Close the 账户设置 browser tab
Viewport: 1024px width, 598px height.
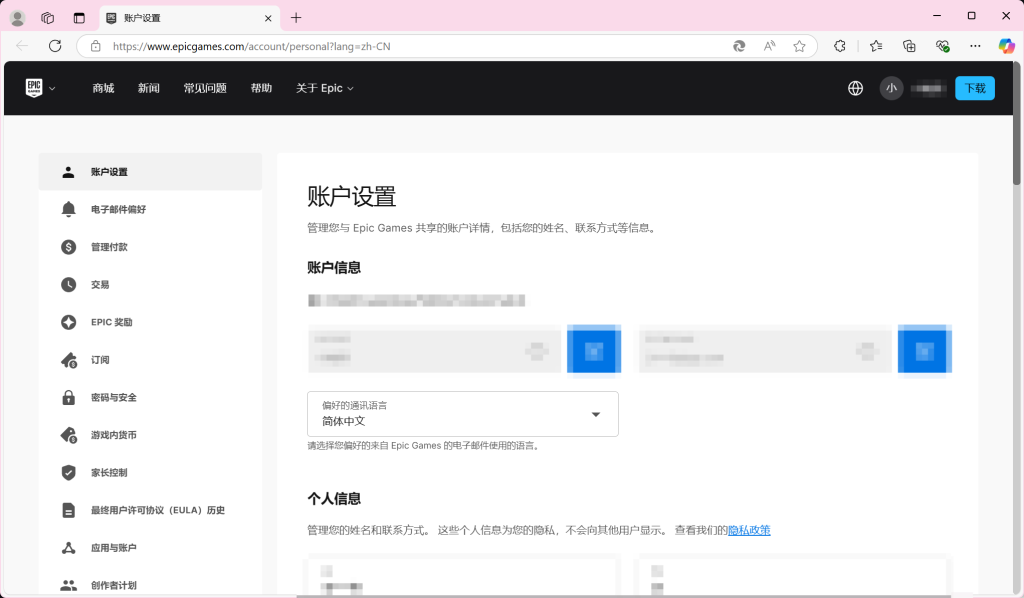[268, 18]
